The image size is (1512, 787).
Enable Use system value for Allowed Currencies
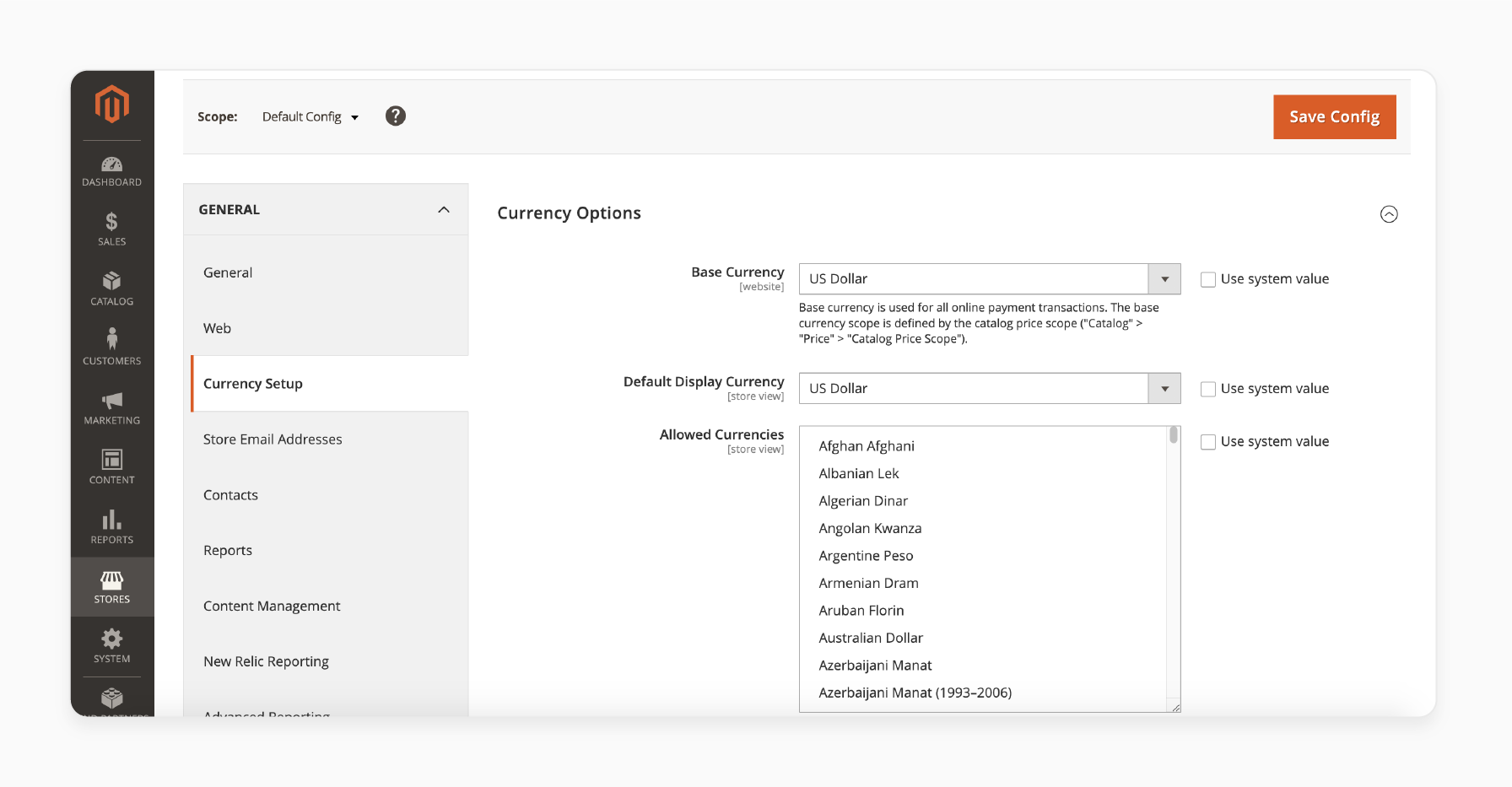coord(1208,442)
